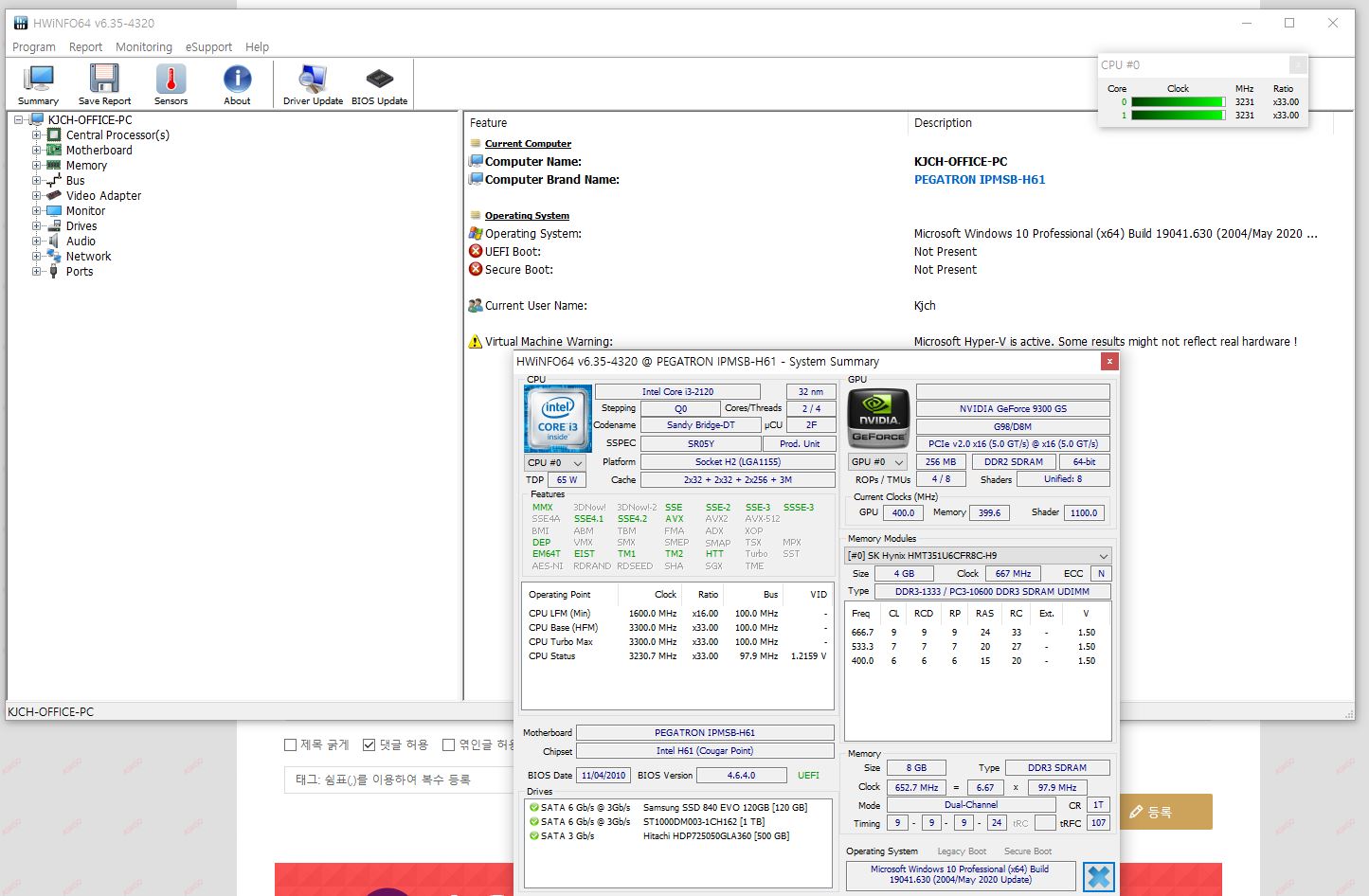
Task: Click the Motherboard tree icon
Action: coord(54,150)
